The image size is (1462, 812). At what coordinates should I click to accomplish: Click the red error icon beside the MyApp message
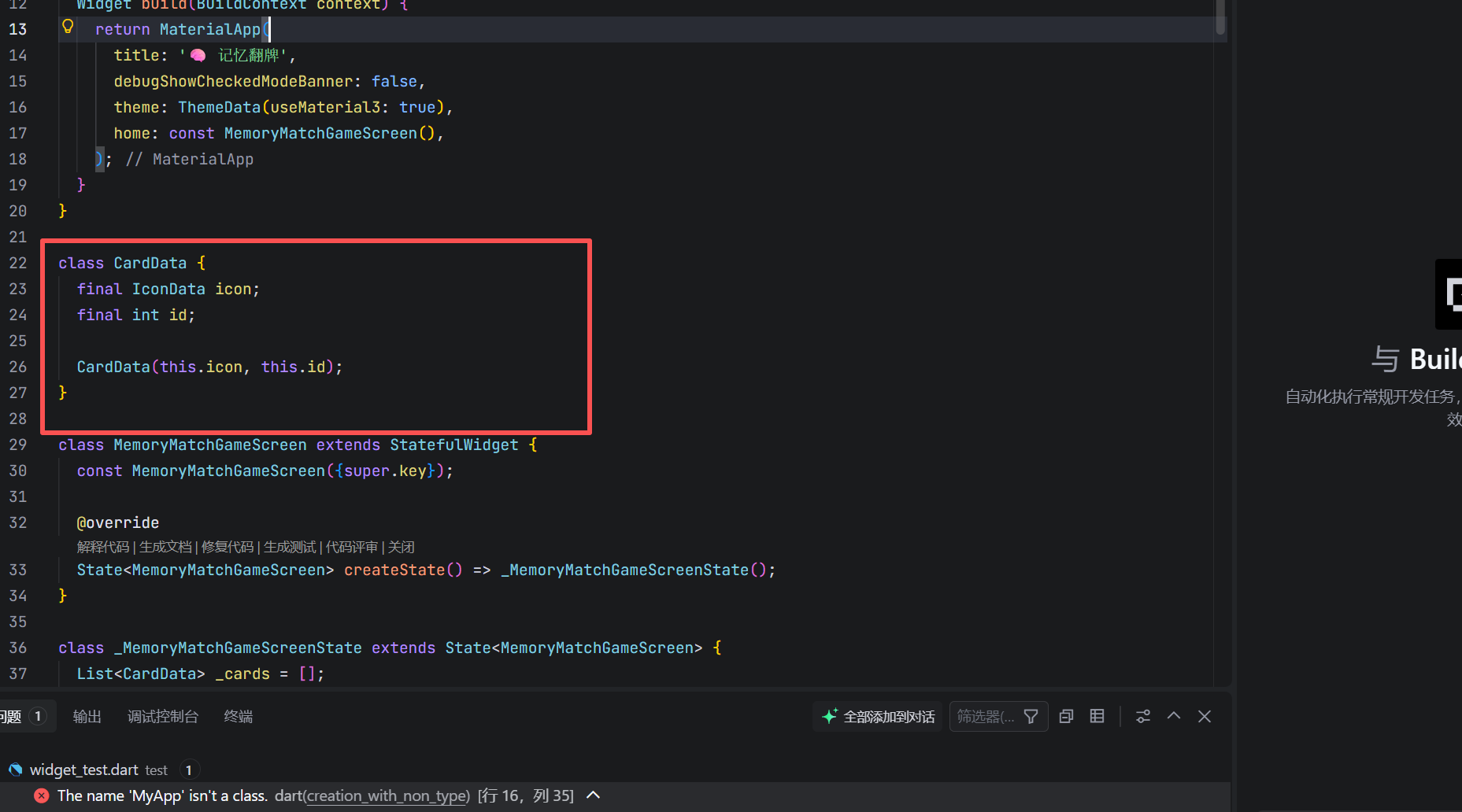(42, 795)
